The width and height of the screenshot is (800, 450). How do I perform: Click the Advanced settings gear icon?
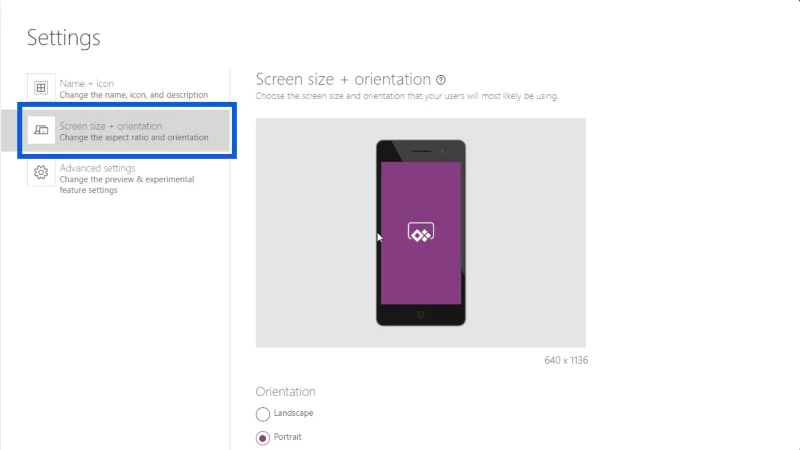(x=41, y=172)
